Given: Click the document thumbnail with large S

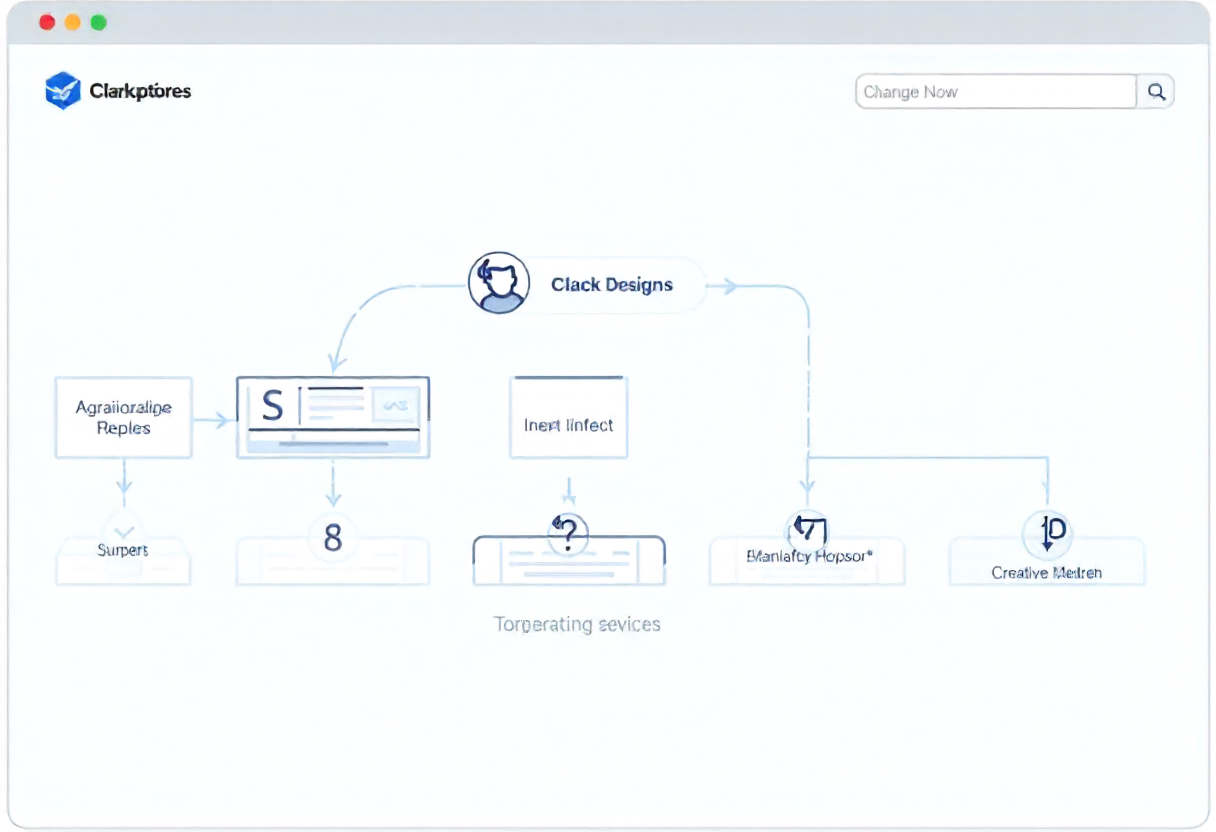Looking at the screenshot, I should [x=333, y=417].
